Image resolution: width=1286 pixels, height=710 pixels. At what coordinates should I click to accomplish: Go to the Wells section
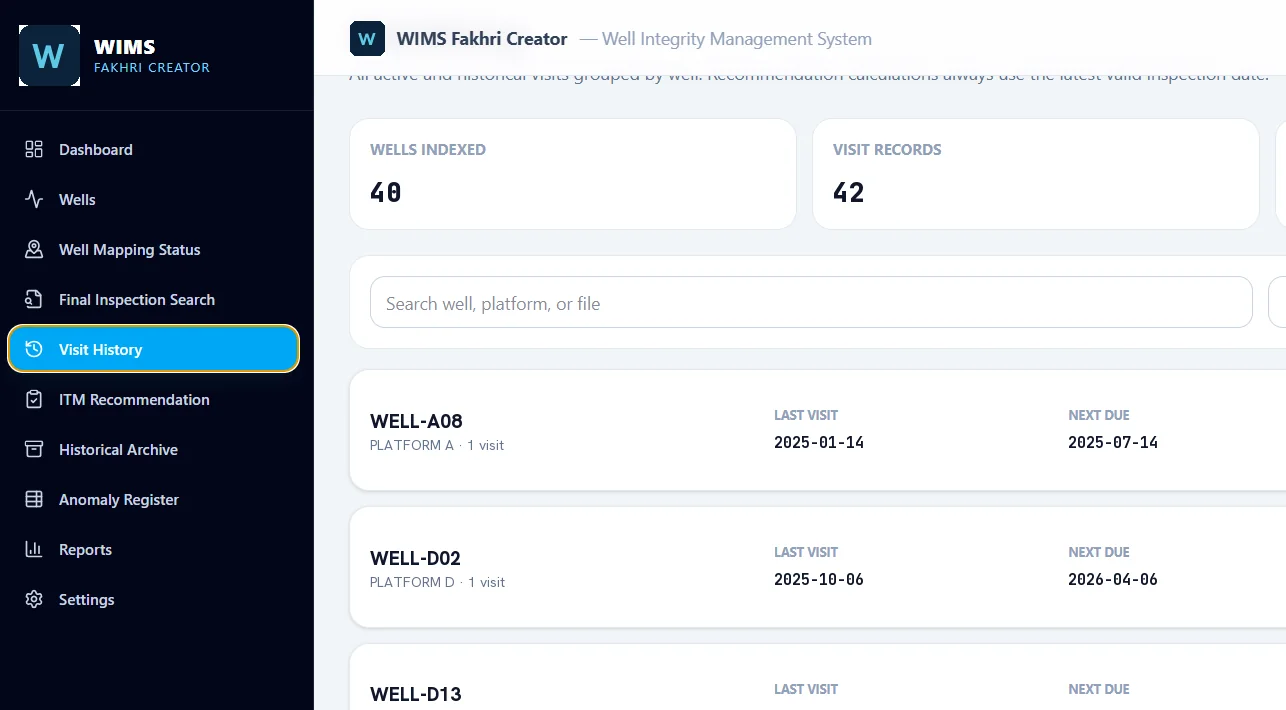[x=153, y=199]
